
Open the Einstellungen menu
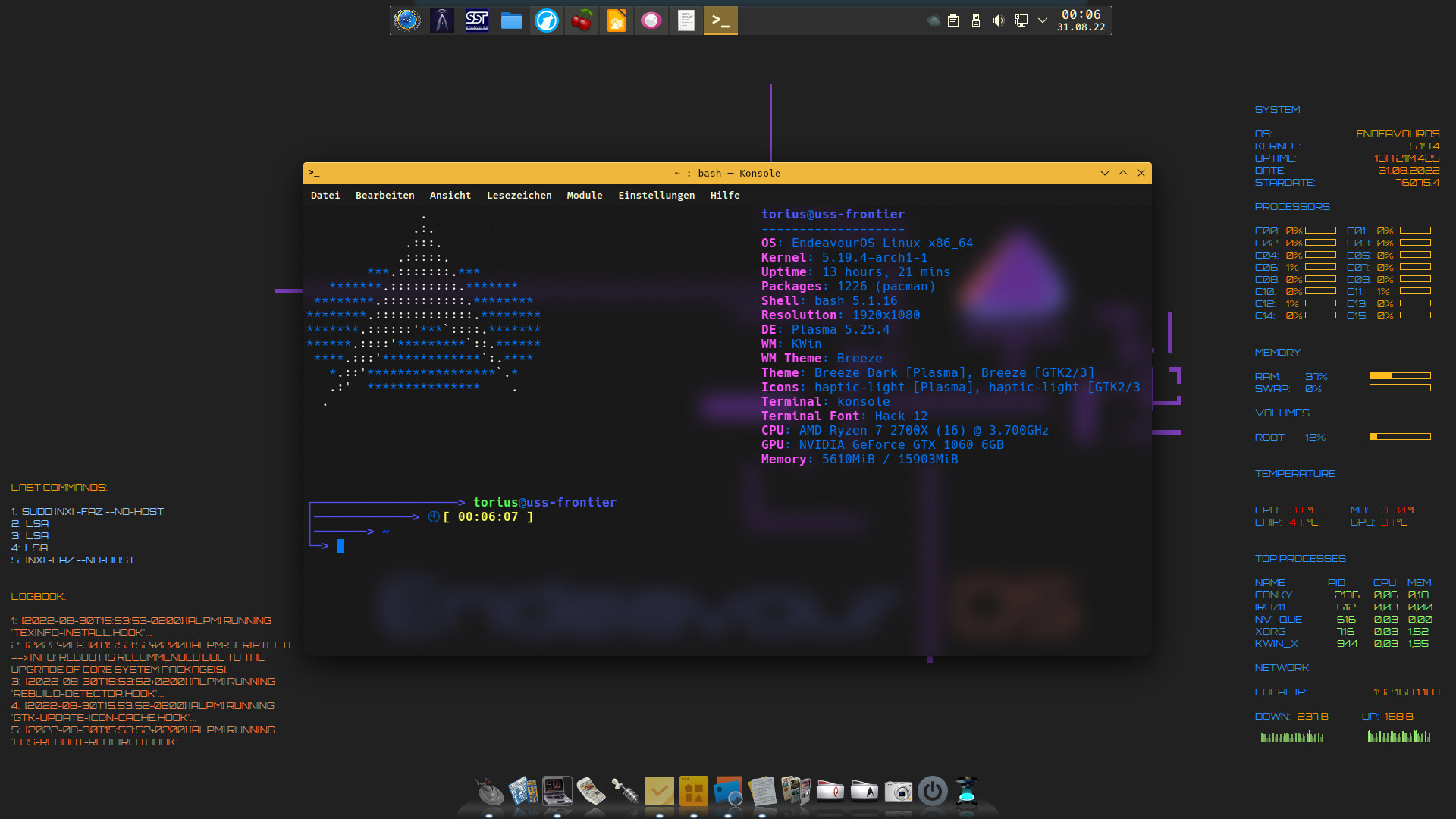(x=657, y=195)
